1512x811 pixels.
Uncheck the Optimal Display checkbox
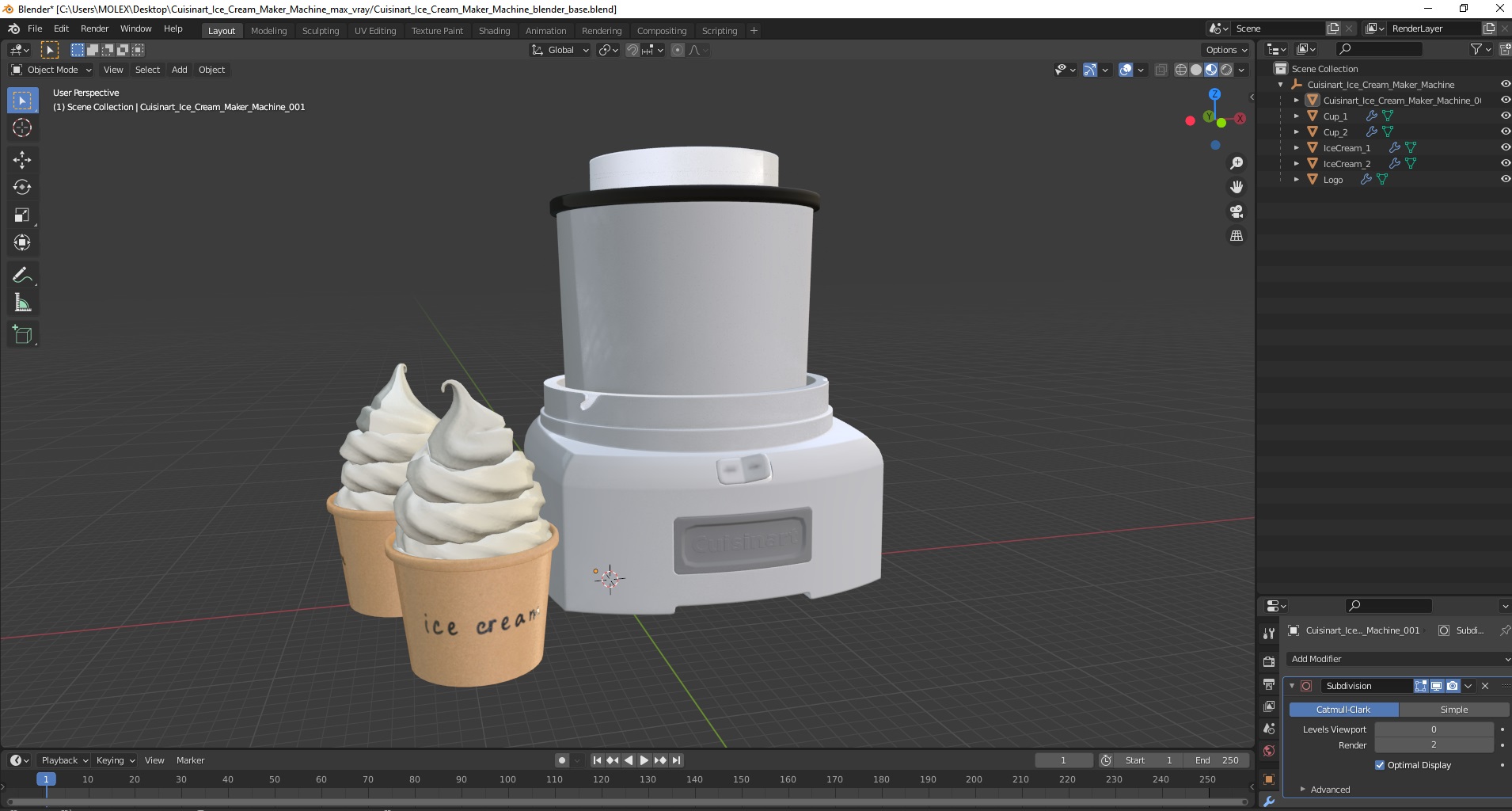click(x=1380, y=765)
